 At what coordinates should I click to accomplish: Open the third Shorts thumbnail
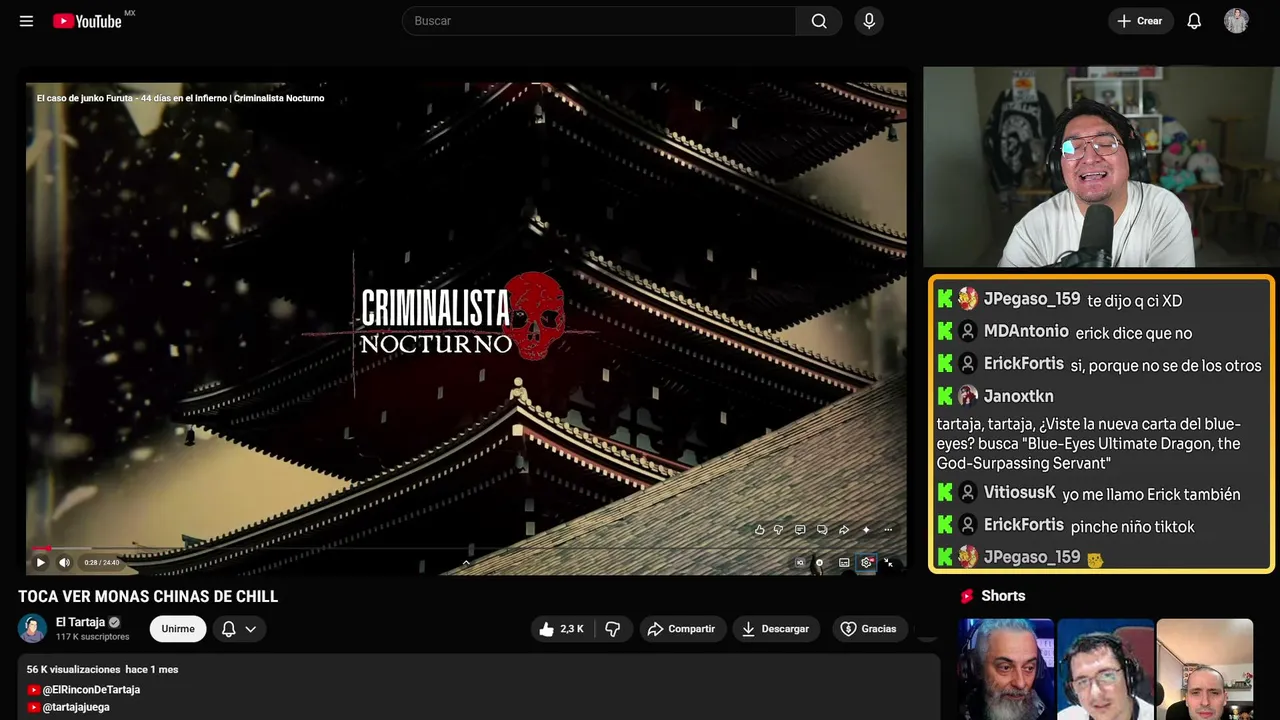1204,669
